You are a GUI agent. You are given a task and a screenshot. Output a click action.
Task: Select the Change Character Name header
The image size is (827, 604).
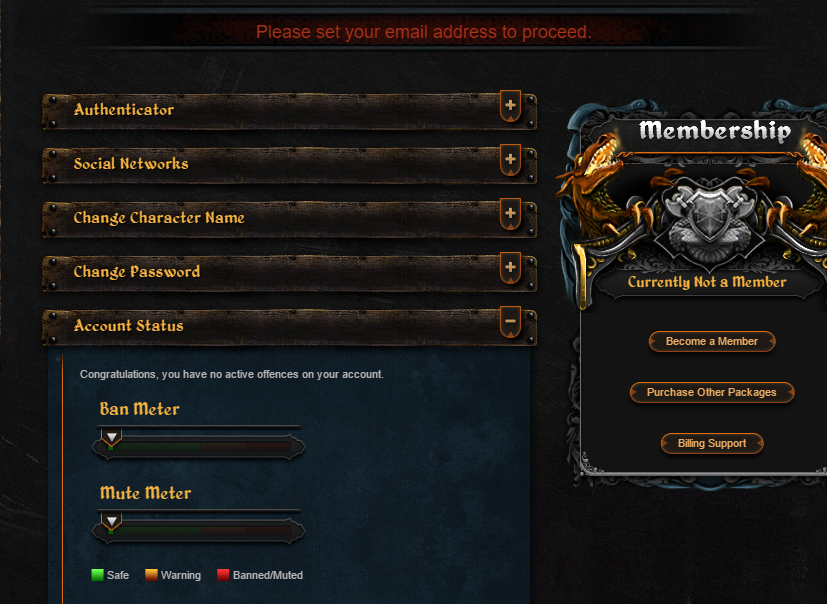[x=290, y=219]
